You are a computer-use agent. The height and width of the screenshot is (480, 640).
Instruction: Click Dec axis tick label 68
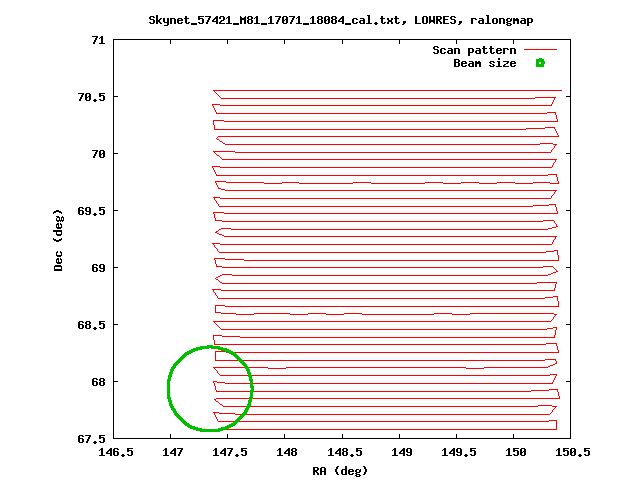[98, 382]
